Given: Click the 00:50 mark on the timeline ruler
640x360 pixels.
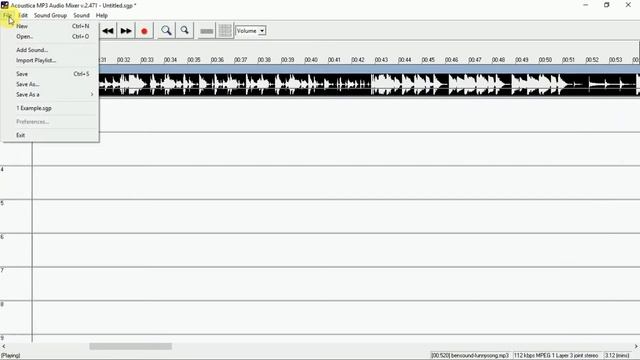Looking at the screenshot, I should (x=545, y=60).
